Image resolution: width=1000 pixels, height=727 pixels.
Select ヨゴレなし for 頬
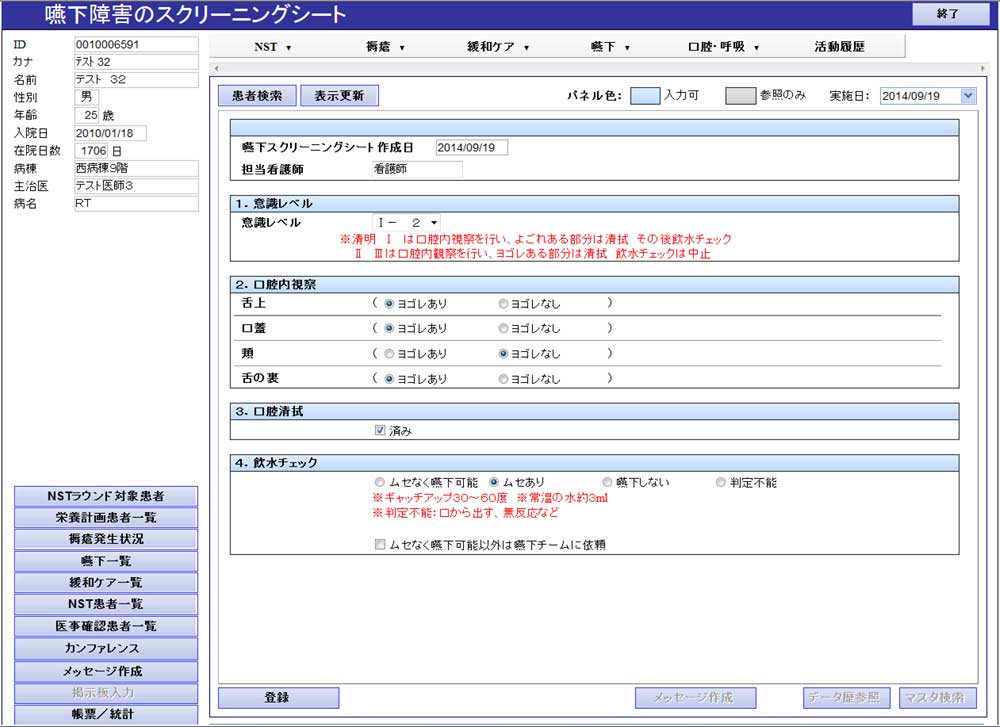503,353
